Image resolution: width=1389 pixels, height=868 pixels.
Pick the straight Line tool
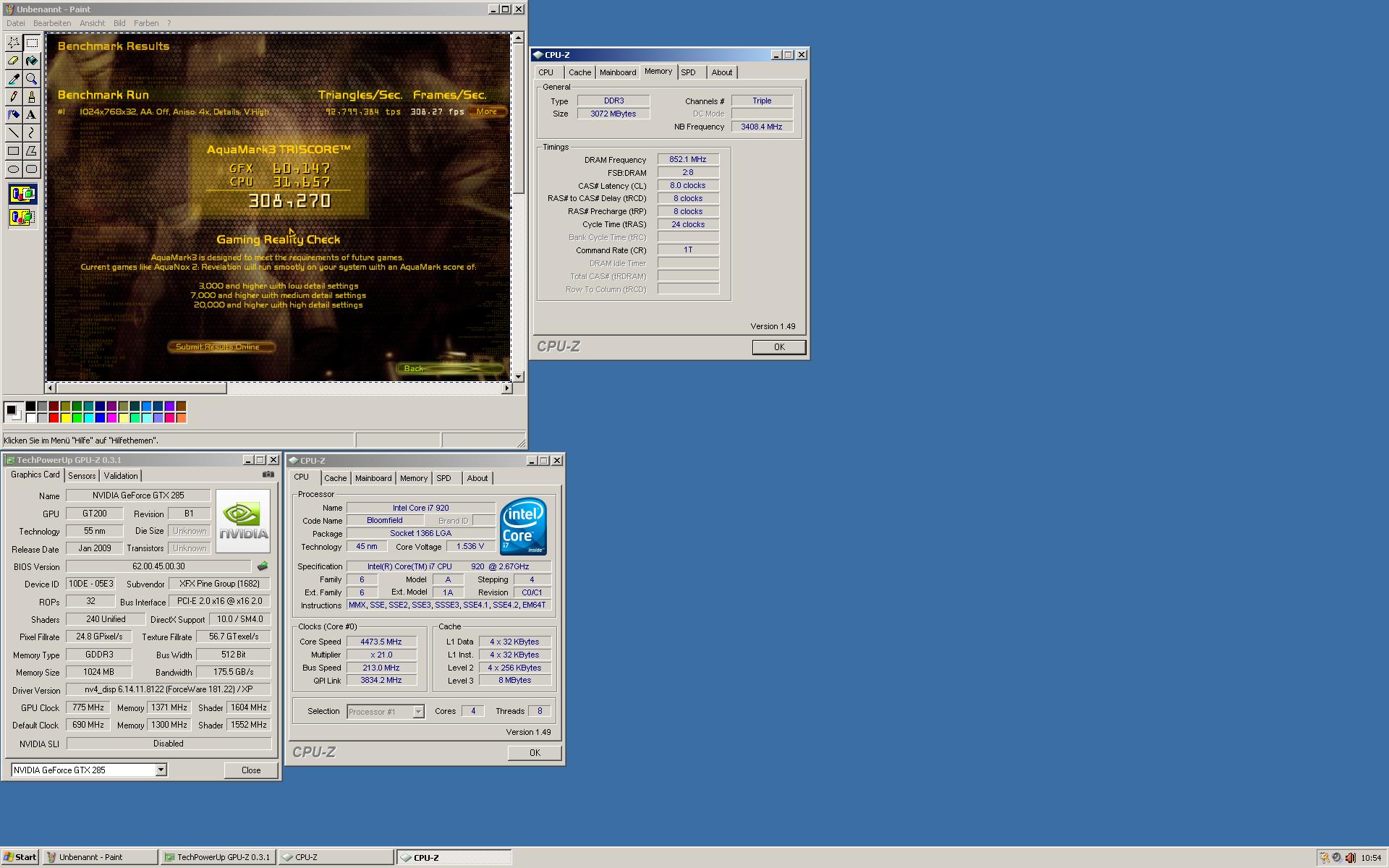[13, 133]
